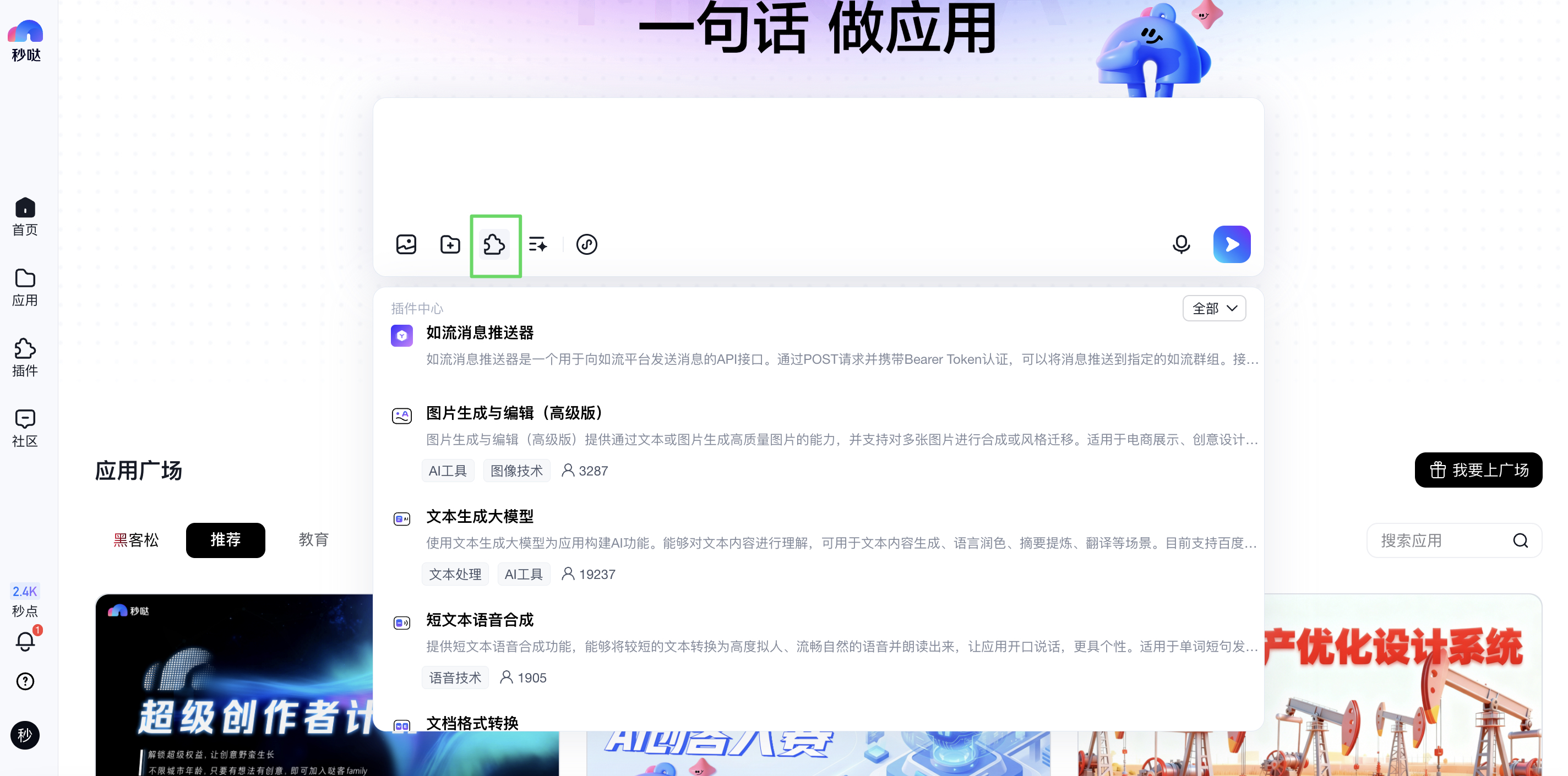The image size is (1568, 776).
Task: Click the 我要上广场 button
Action: click(1478, 470)
